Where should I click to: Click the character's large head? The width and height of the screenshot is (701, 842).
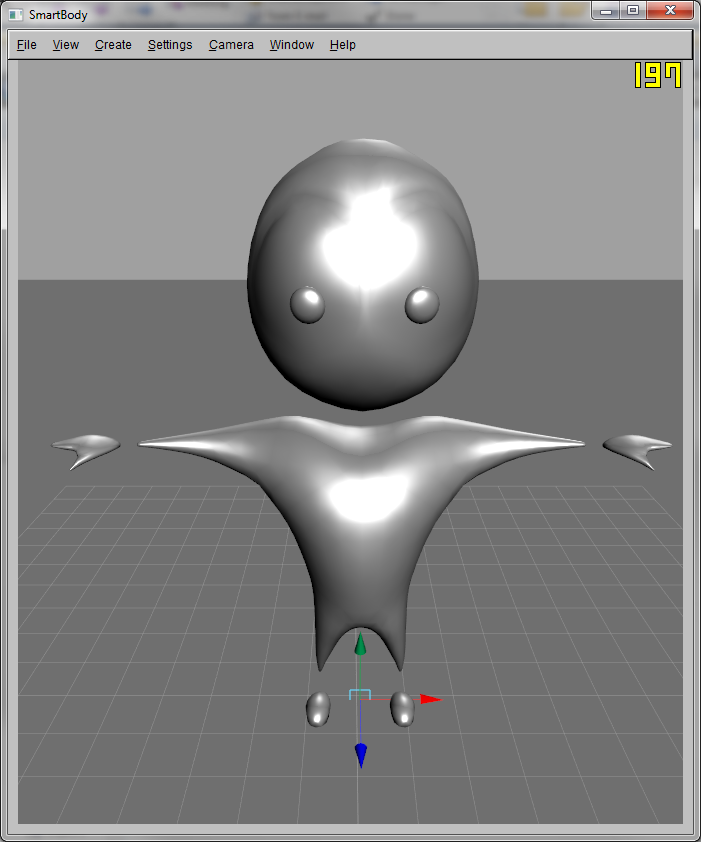tap(363, 274)
